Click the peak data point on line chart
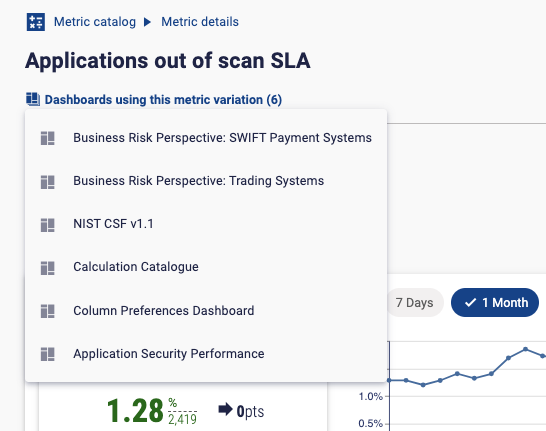546x431 pixels. point(525,349)
